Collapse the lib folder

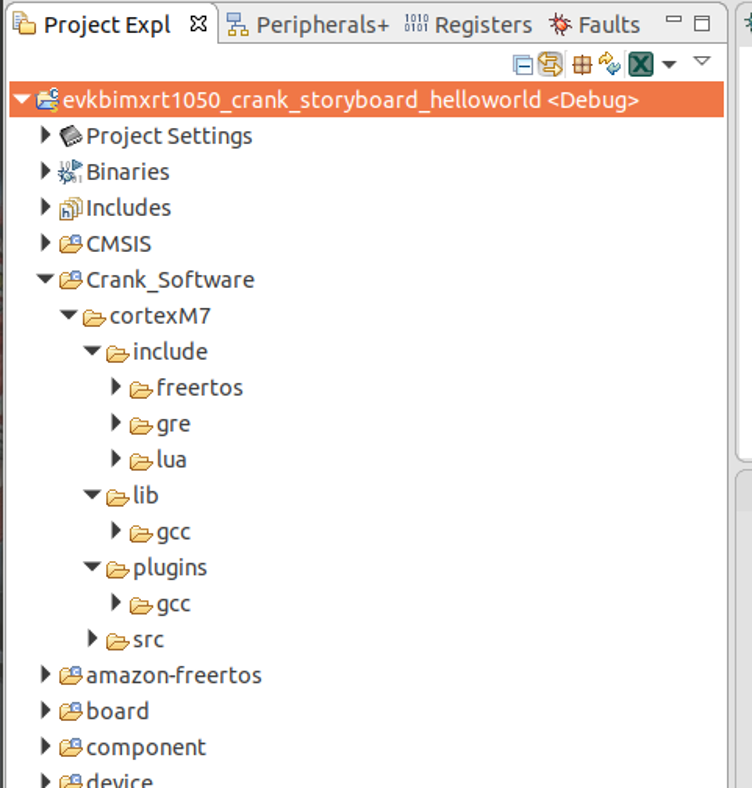point(92,495)
